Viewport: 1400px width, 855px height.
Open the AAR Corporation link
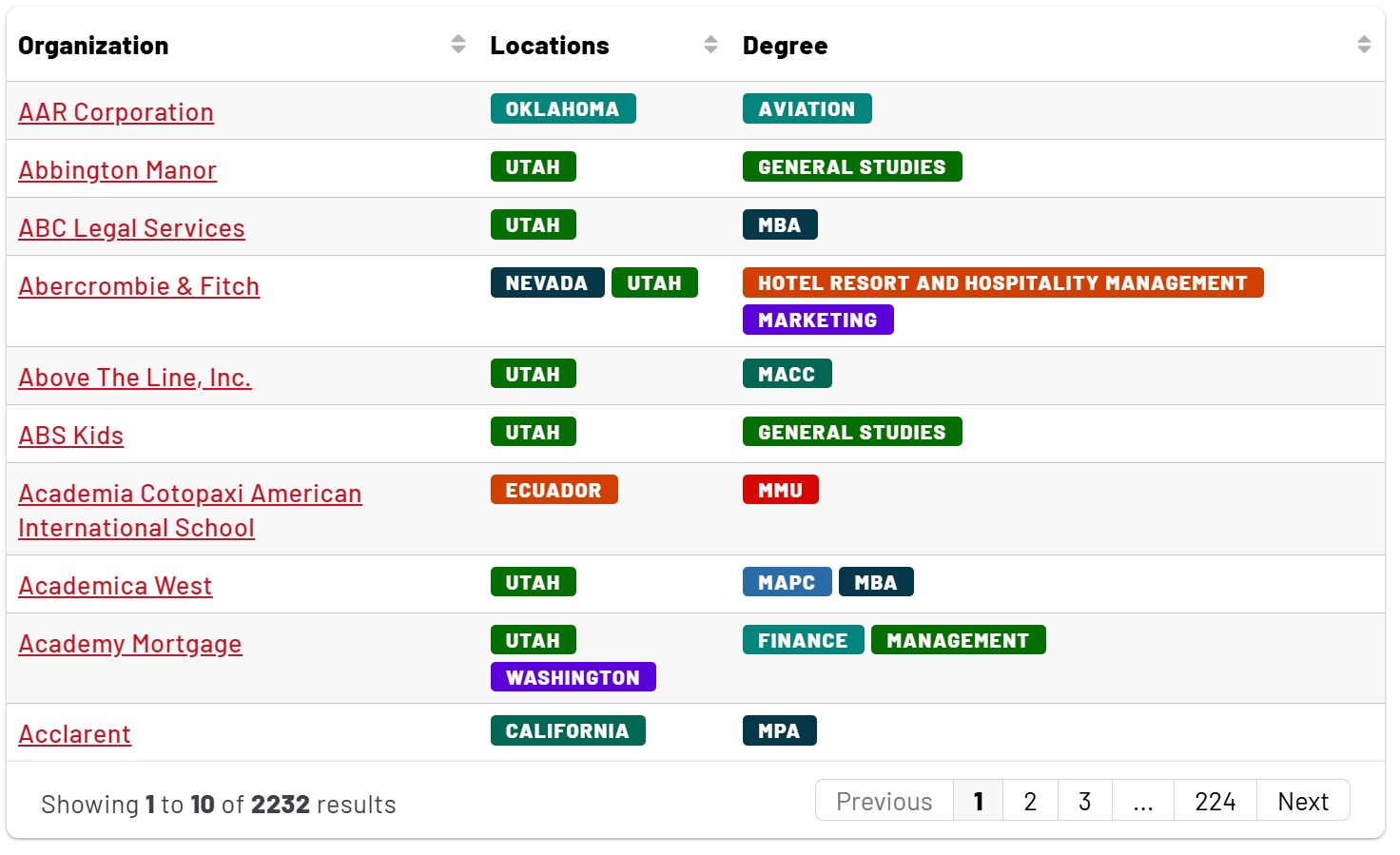[x=116, y=112]
